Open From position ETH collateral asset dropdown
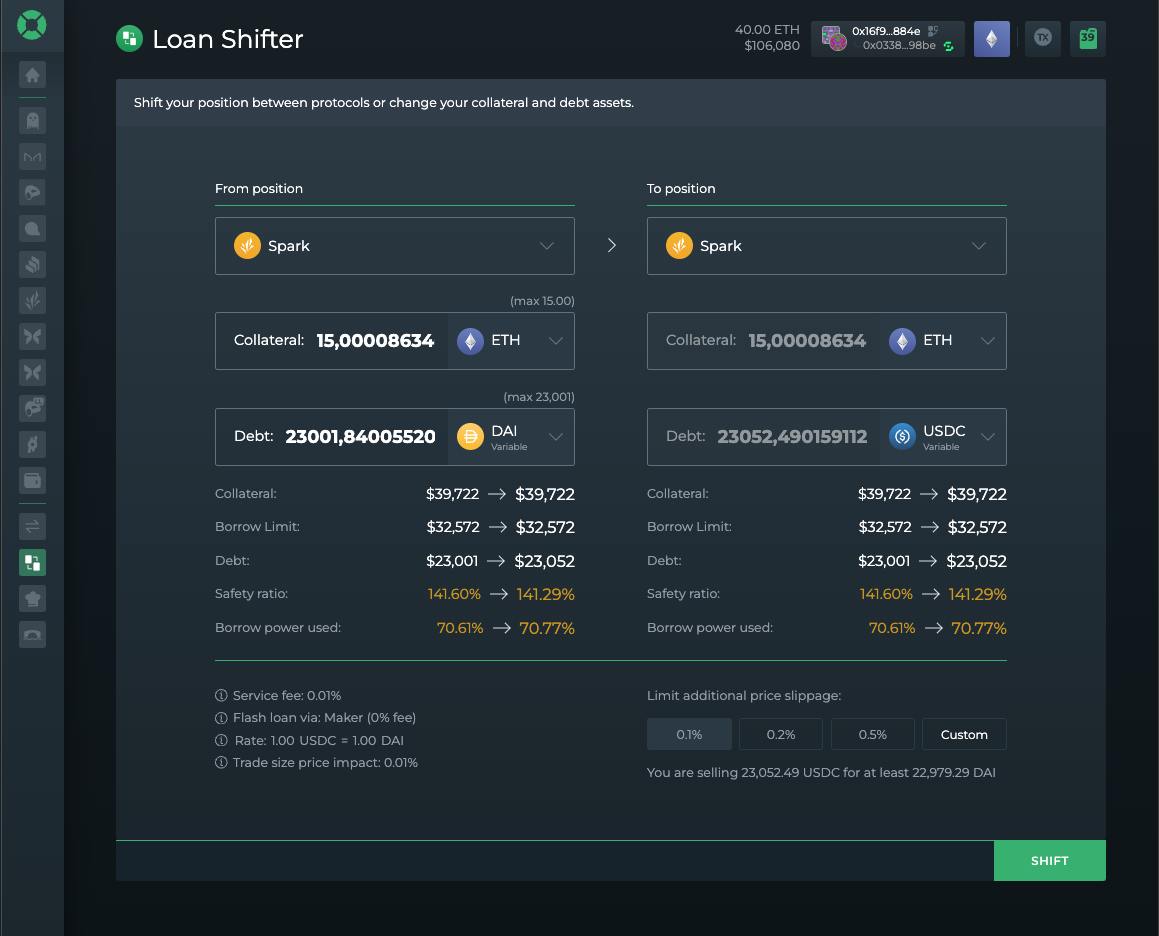Image resolution: width=1159 pixels, height=936 pixels. [x=511, y=341]
